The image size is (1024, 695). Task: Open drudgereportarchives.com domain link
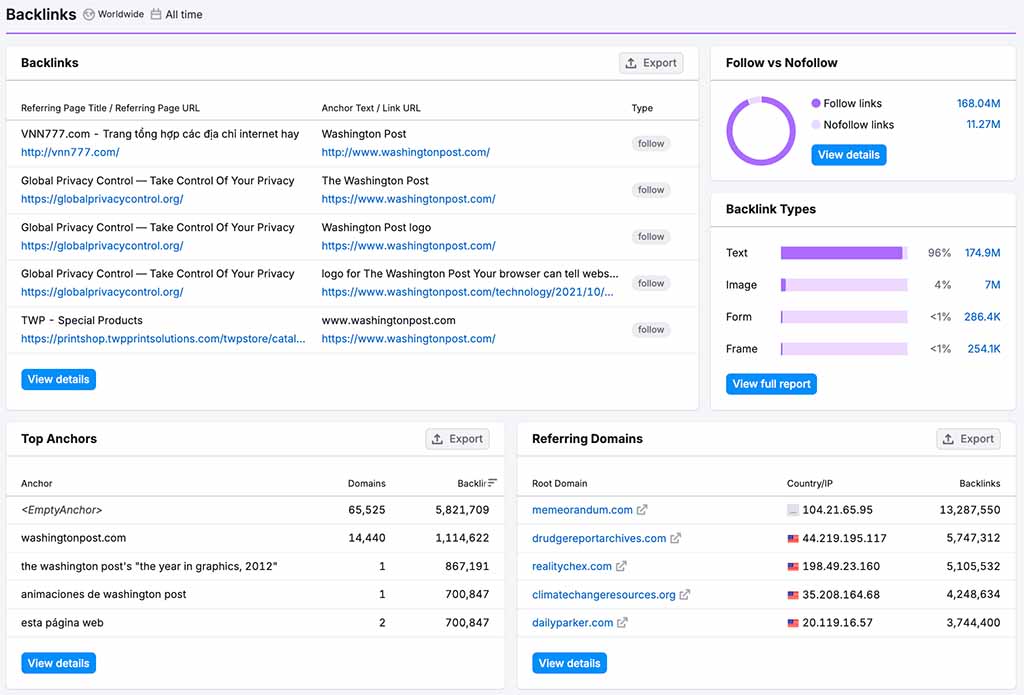click(599, 538)
